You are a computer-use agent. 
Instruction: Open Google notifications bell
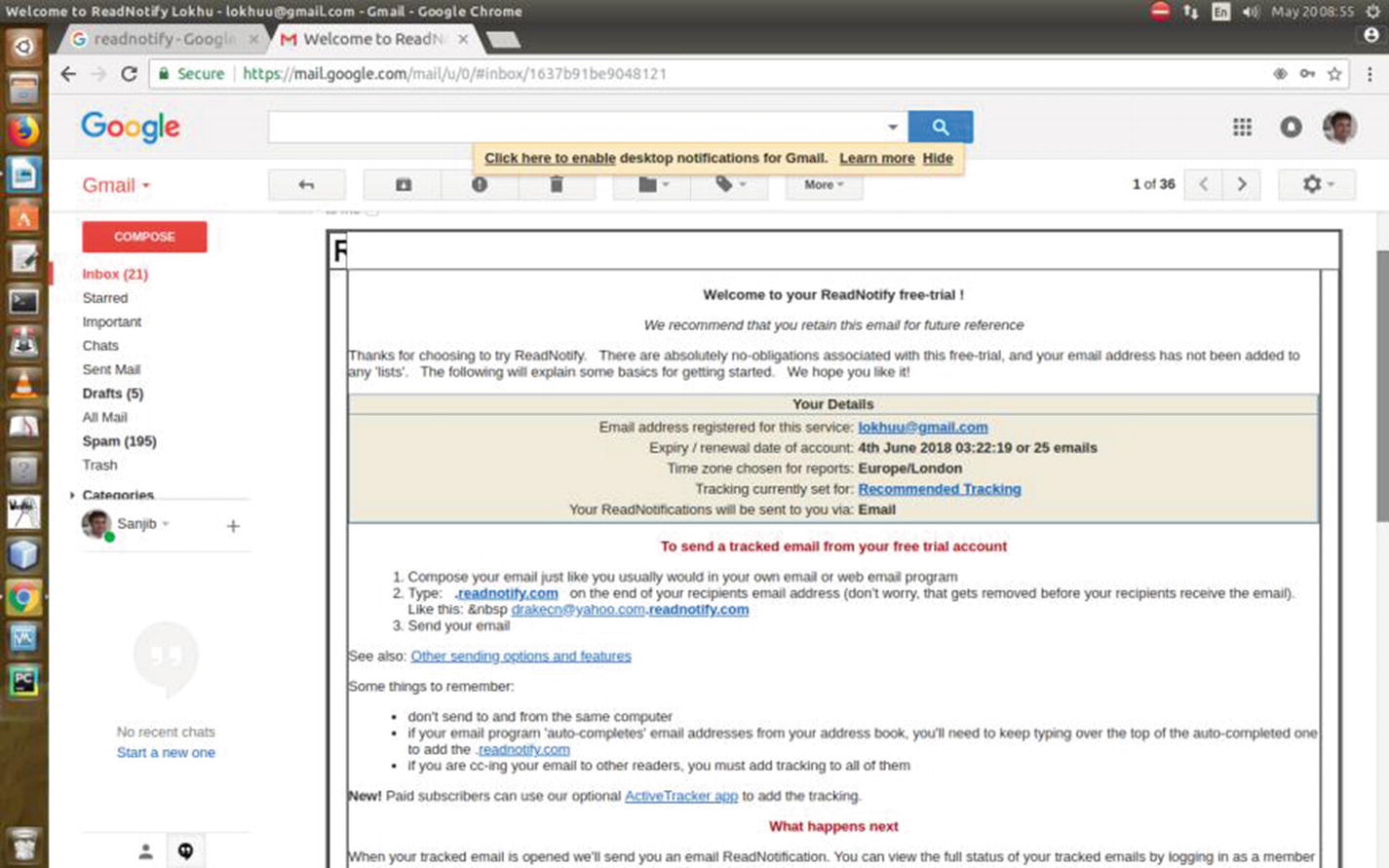click(1291, 127)
